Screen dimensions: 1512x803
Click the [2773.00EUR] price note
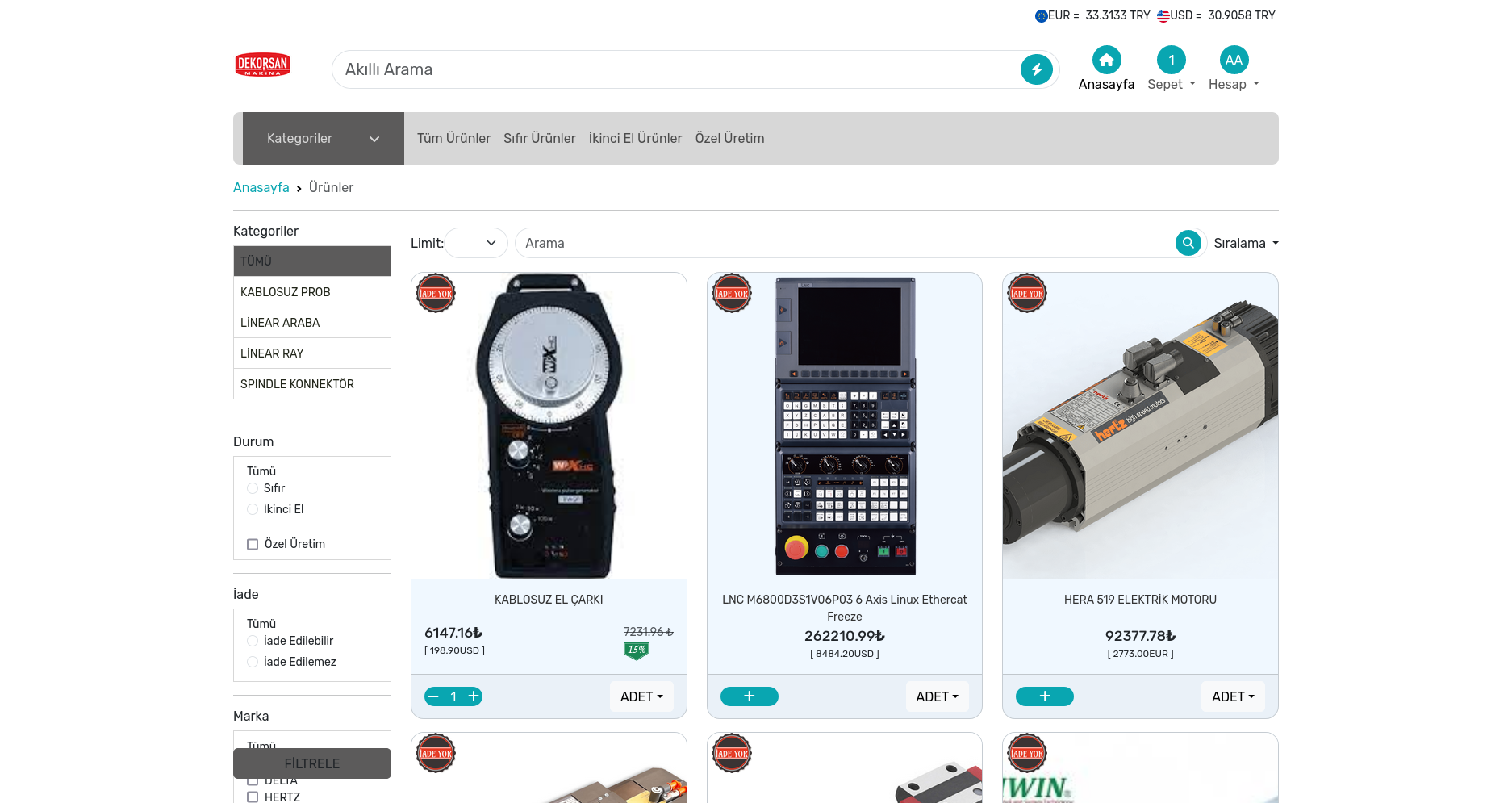coord(1140,654)
